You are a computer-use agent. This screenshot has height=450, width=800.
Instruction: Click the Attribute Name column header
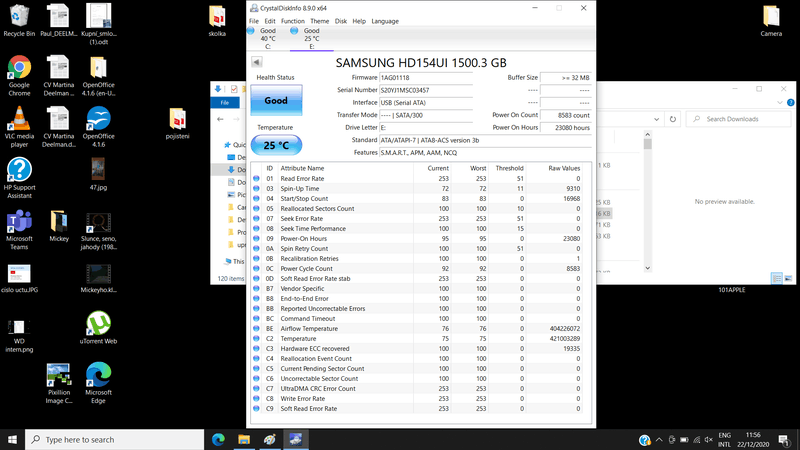(x=302, y=168)
